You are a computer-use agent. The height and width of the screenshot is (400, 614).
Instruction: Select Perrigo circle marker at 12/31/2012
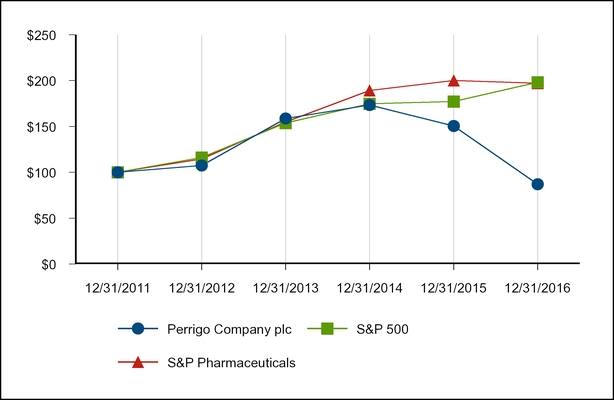pyautogui.click(x=201, y=165)
